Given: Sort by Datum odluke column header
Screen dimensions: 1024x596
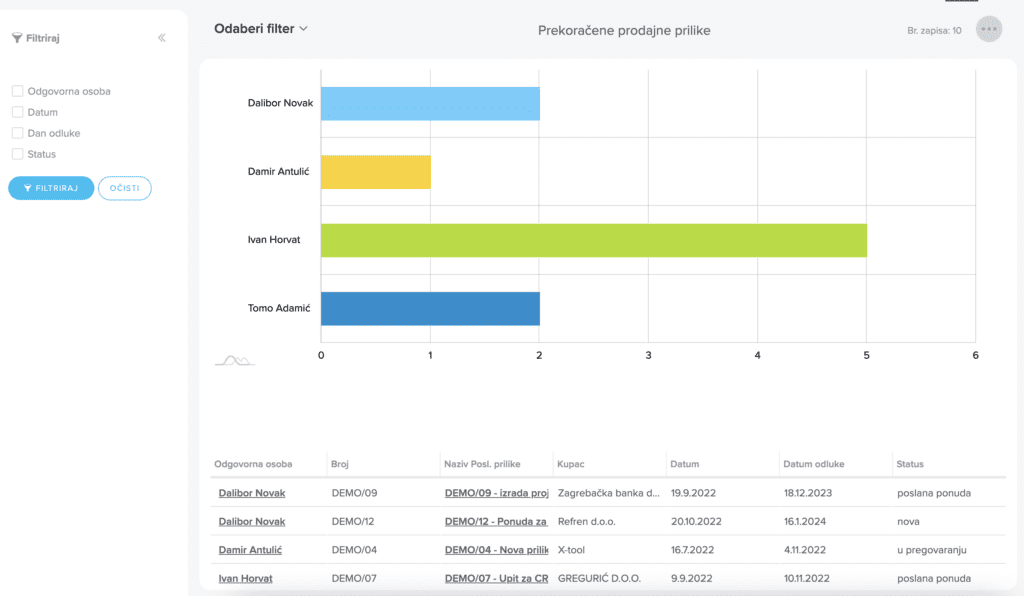Looking at the screenshot, I should point(814,464).
